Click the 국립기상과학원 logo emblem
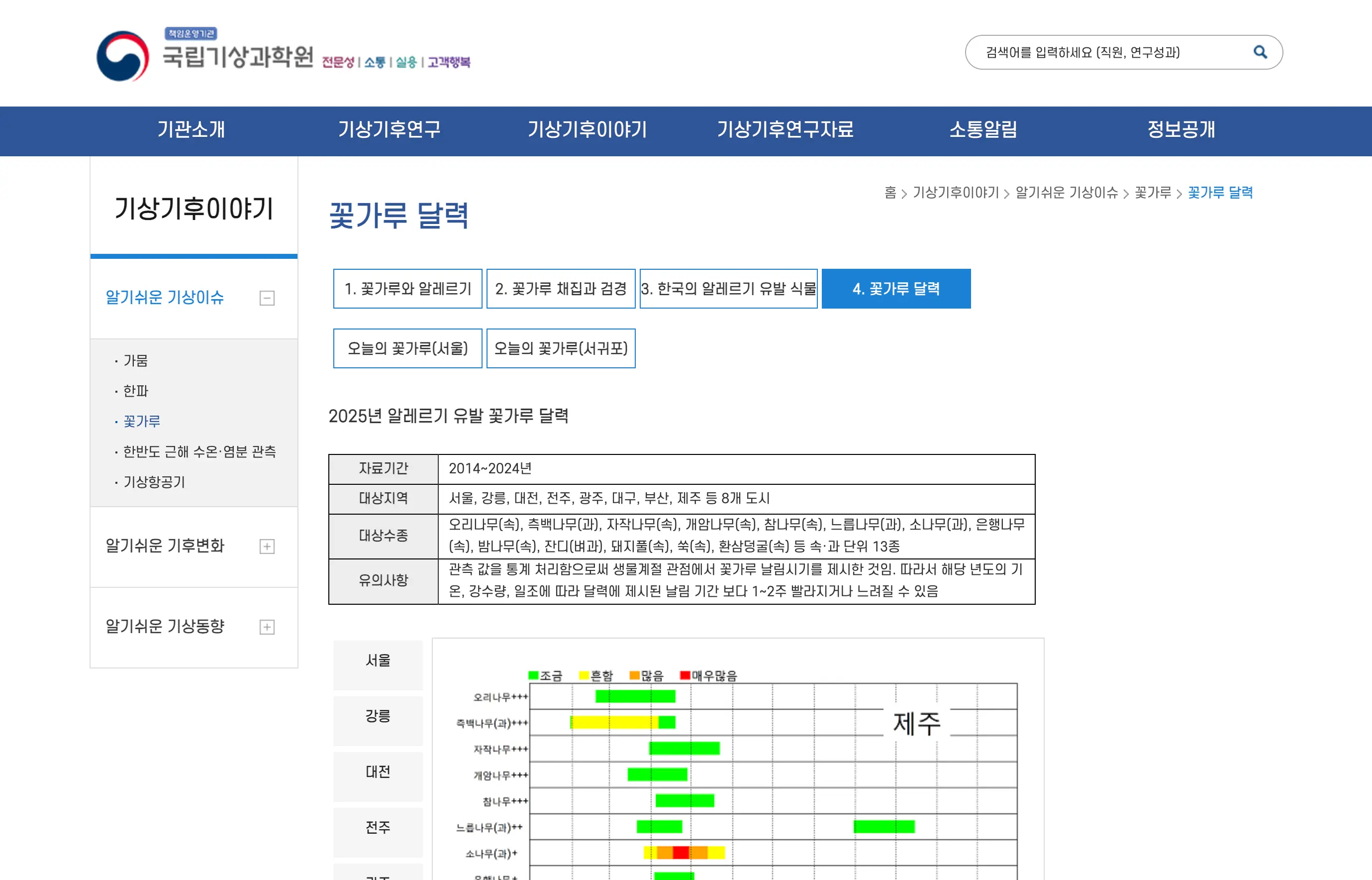The image size is (1372, 880). click(x=123, y=56)
